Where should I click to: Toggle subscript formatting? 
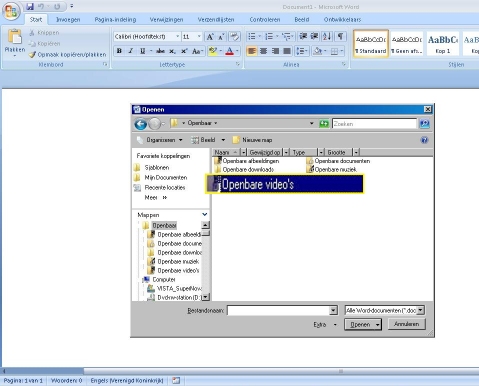tap(172, 51)
